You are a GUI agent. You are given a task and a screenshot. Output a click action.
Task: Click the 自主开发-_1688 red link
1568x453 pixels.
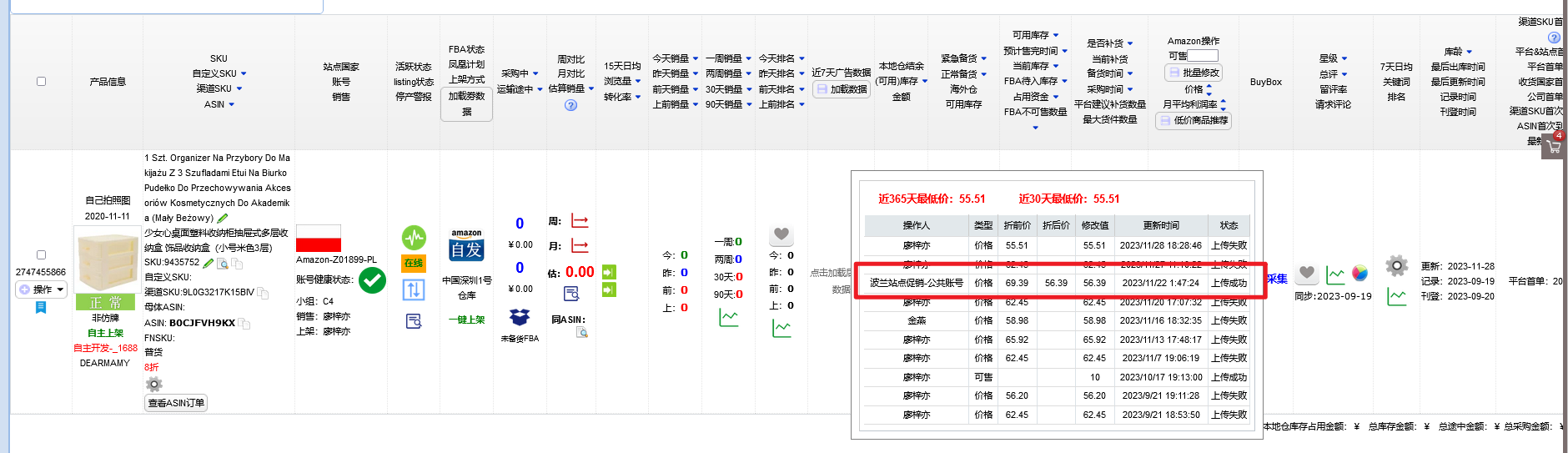(x=106, y=348)
